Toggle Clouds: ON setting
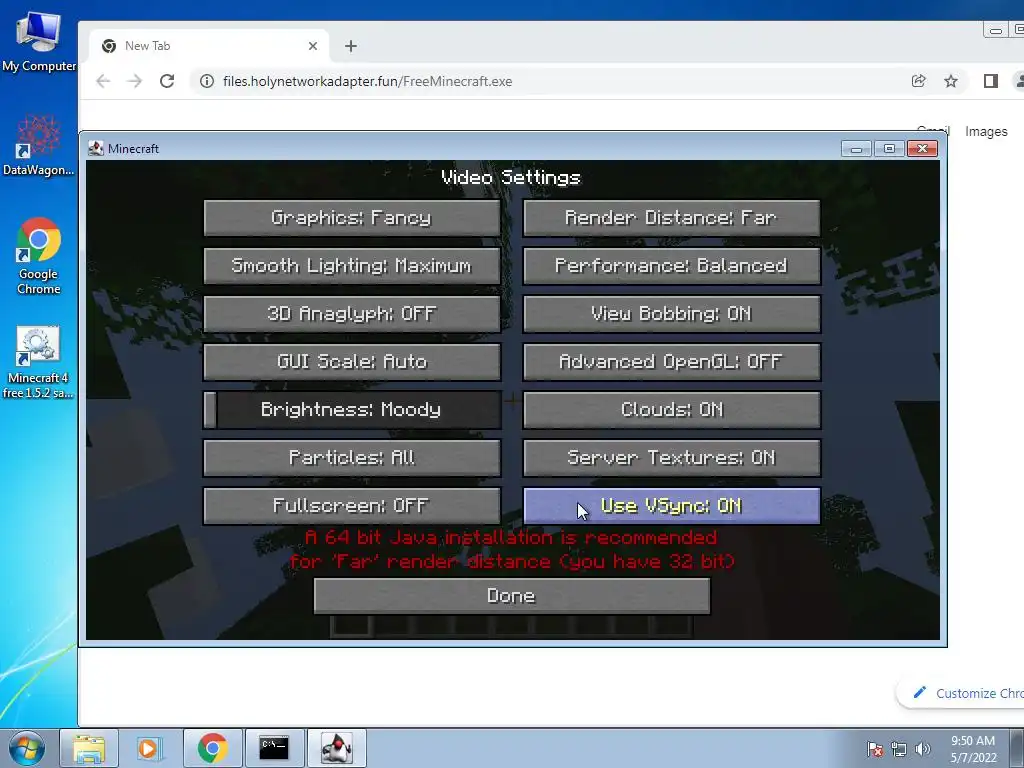 [671, 410]
